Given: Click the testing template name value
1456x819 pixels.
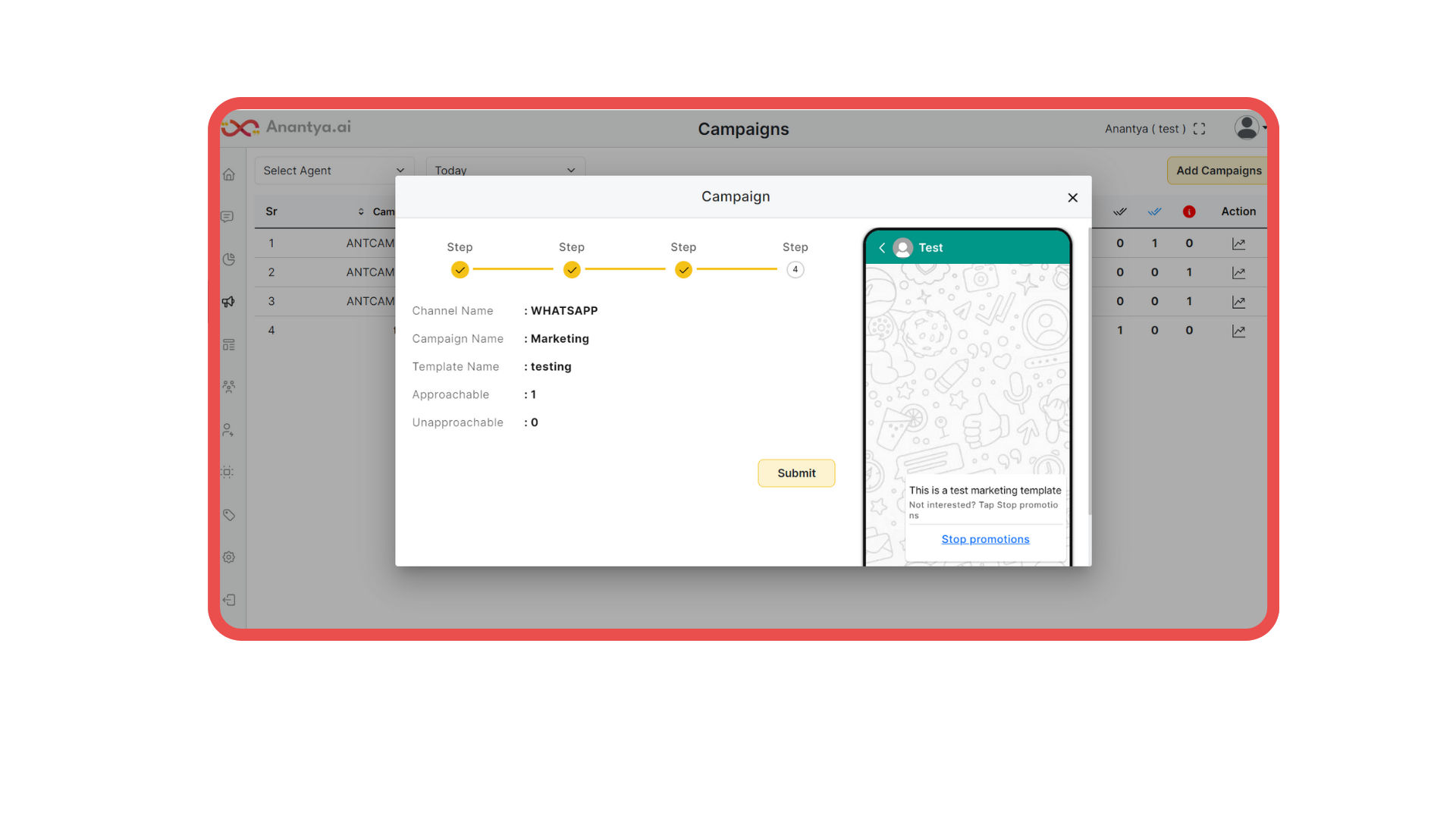Looking at the screenshot, I should point(551,367).
